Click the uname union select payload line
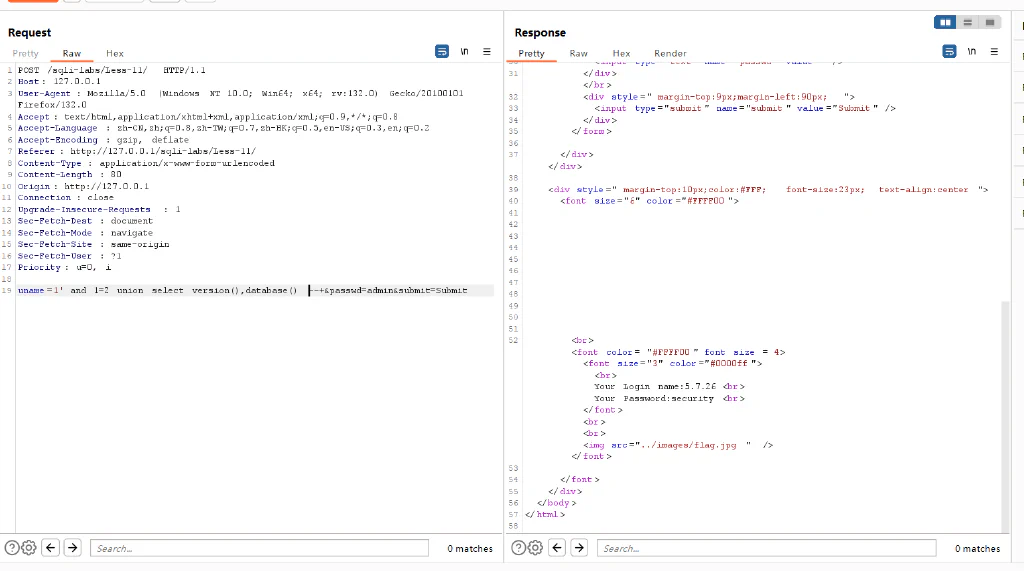Image resolution: width=1024 pixels, height=571 pixels. tap(242, 290)
